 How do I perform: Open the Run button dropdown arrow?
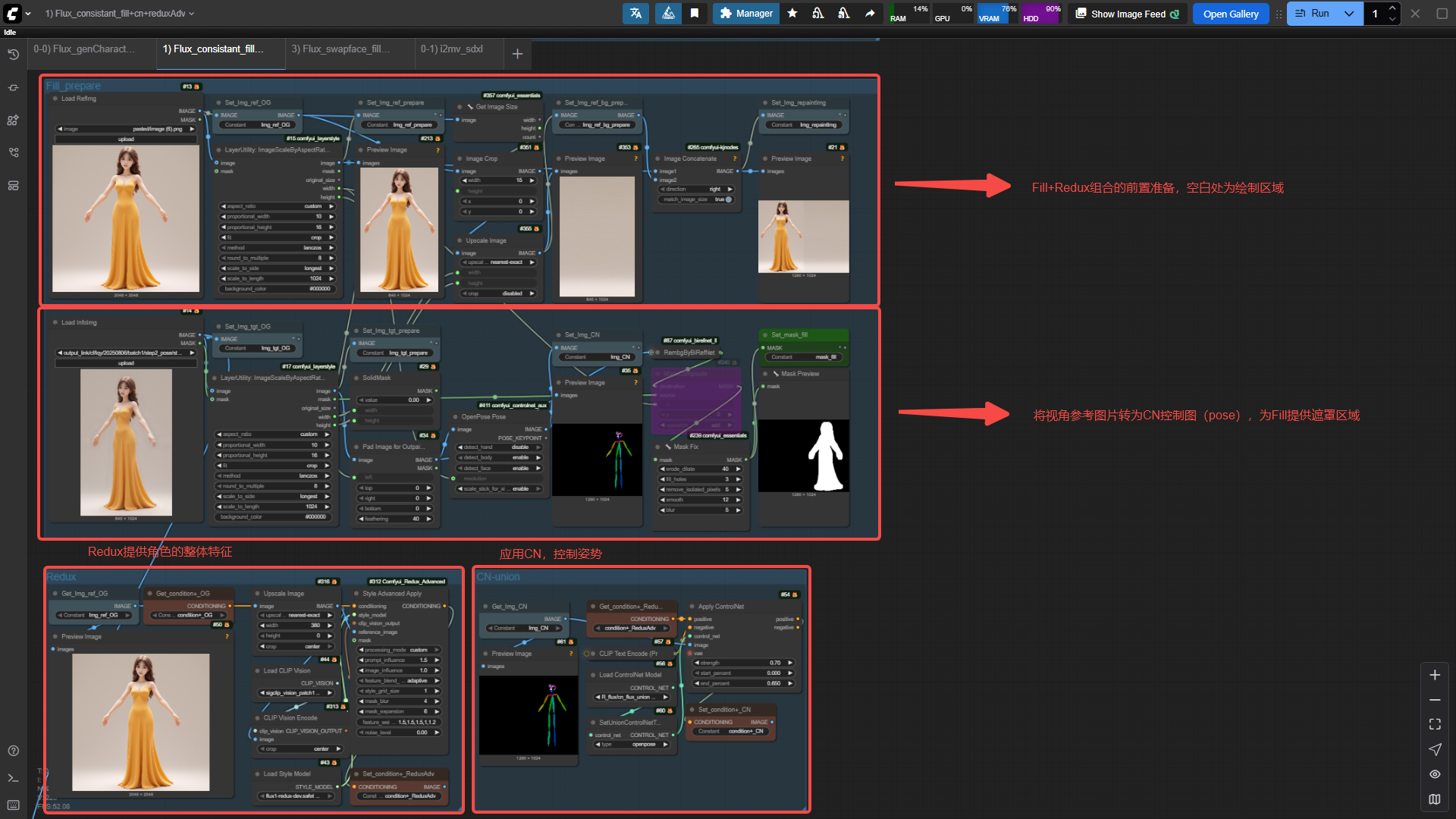[x=1349, y=14]
